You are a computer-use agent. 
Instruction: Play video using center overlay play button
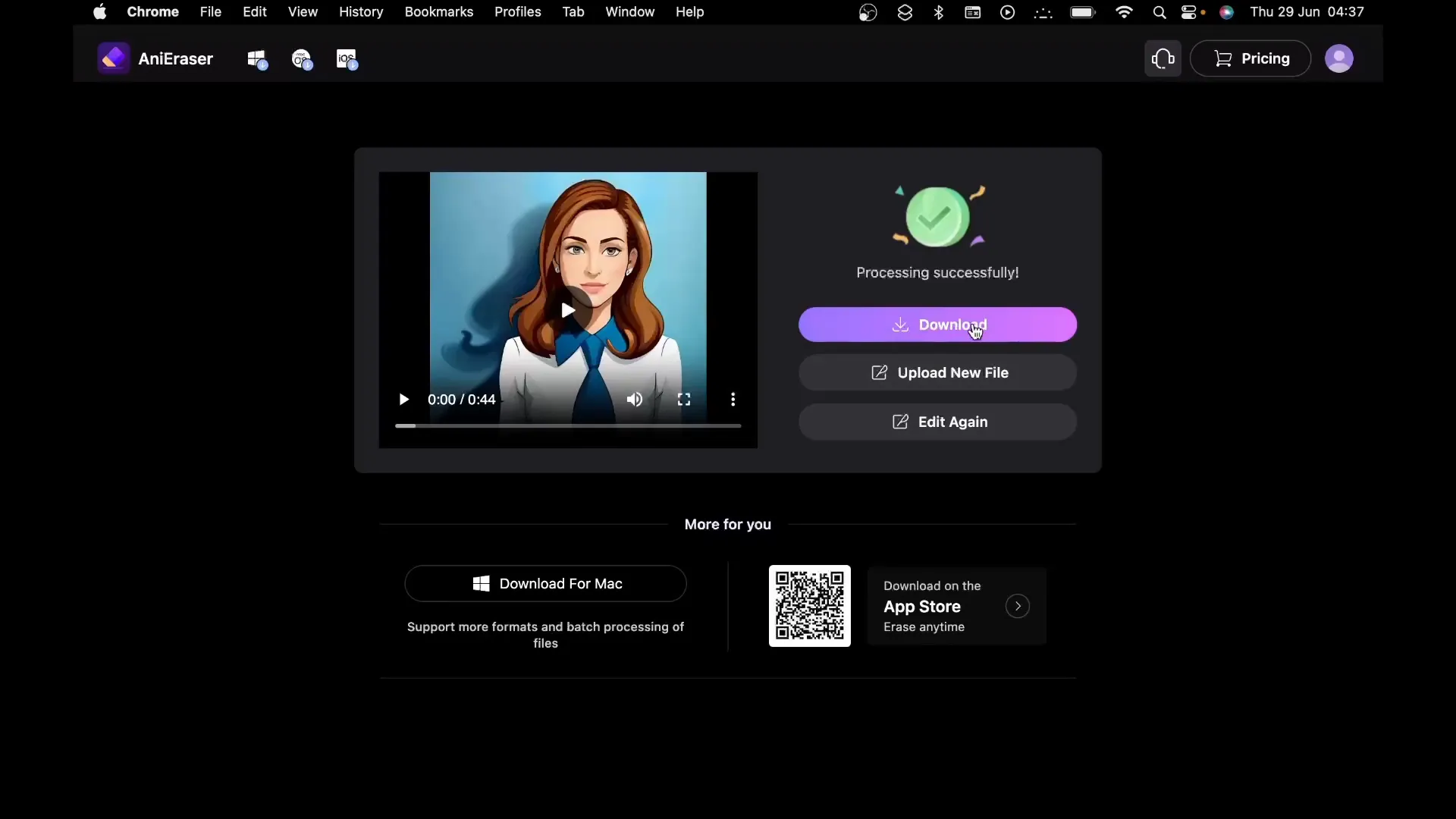[x=568, y=309]
